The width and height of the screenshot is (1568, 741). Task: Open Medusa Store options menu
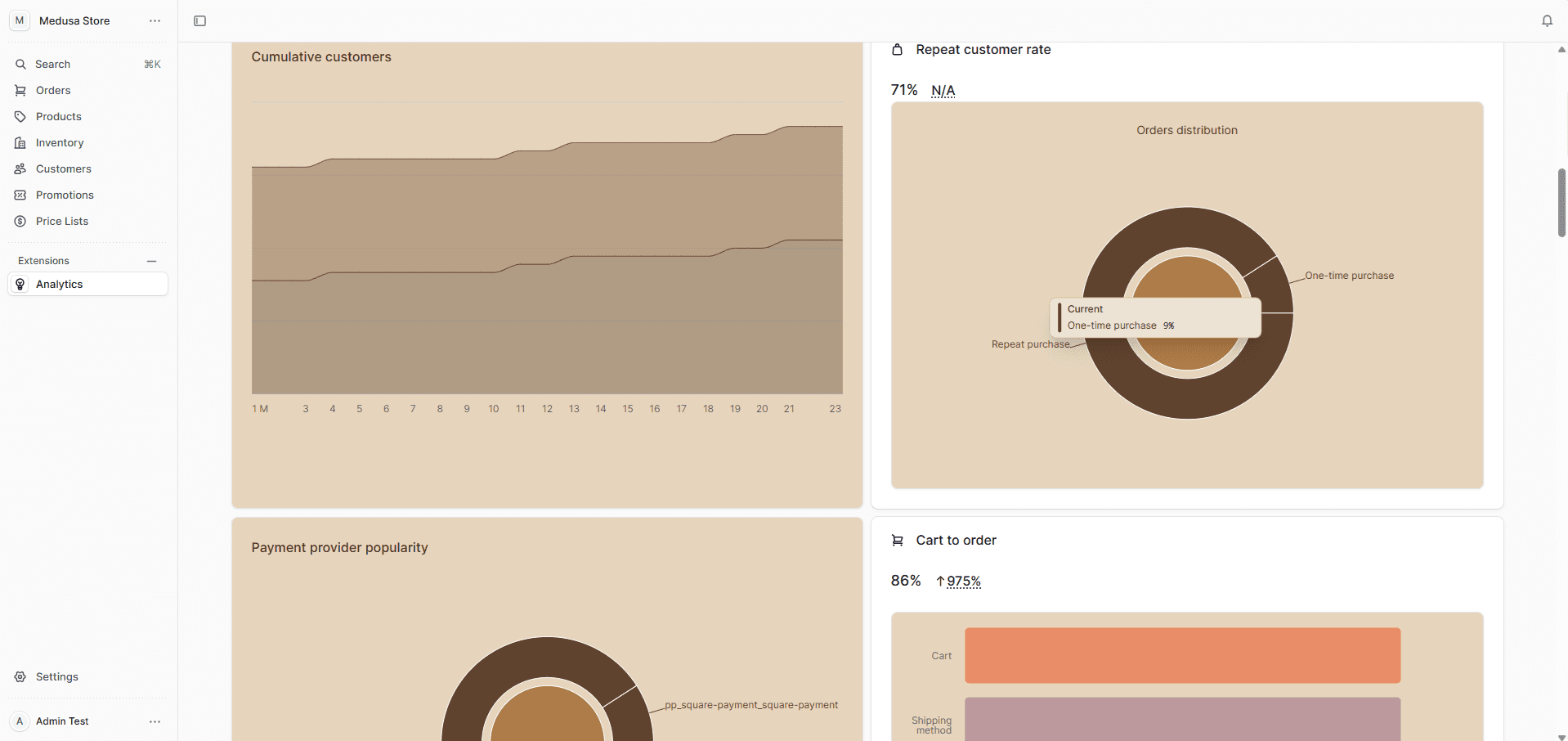155,21
